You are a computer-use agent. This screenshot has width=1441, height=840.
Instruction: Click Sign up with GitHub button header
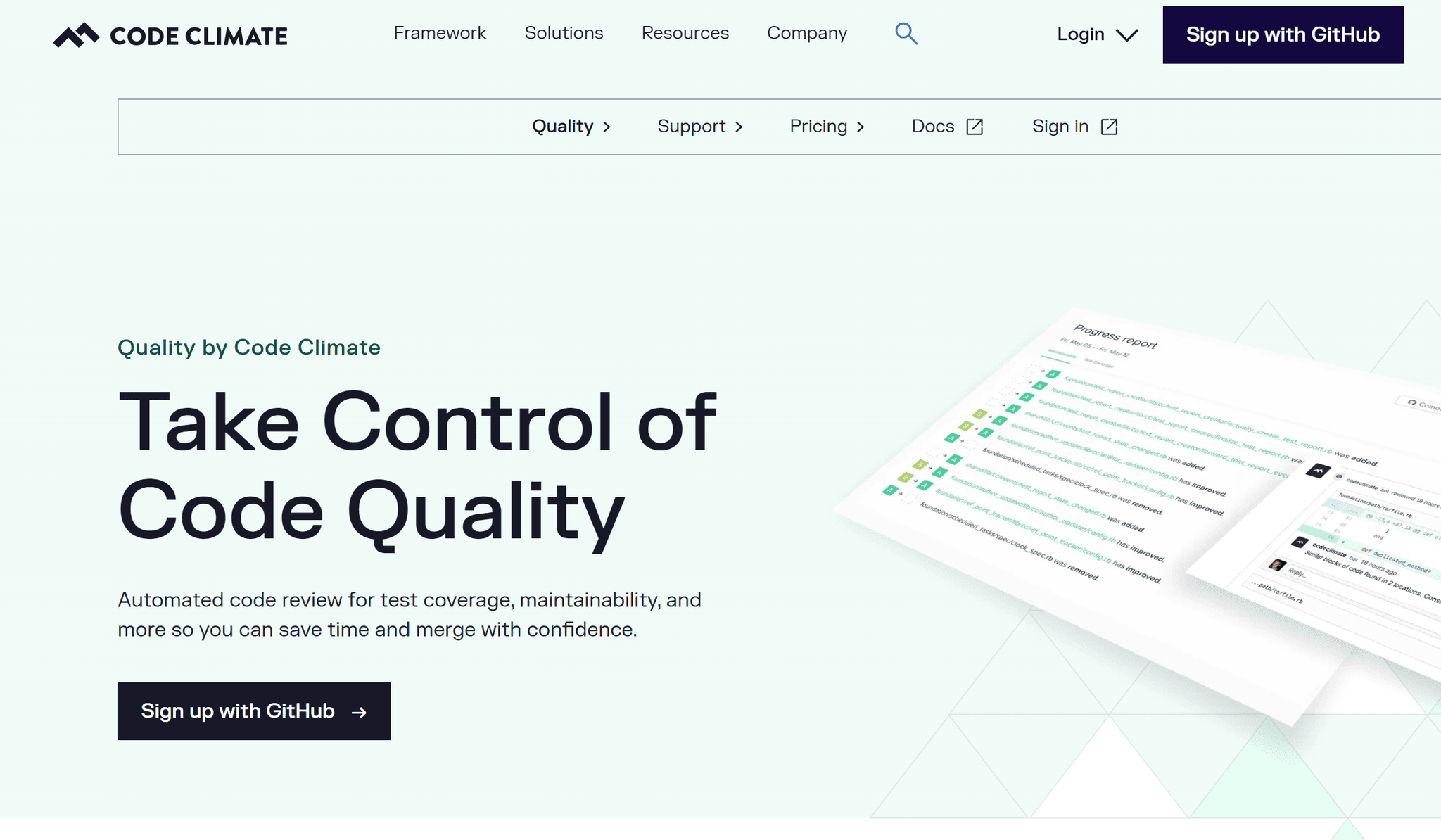tap(1283, 34)
